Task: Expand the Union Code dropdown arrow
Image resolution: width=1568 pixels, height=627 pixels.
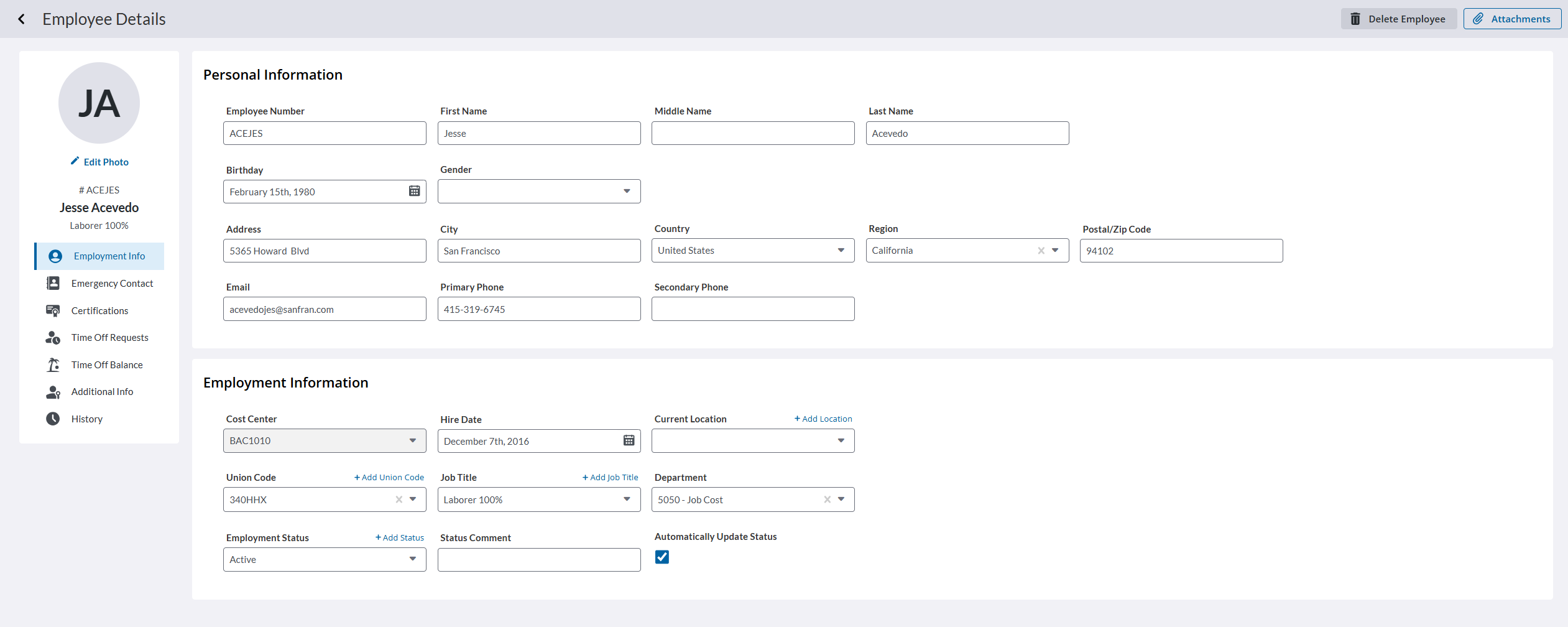Action: click(413, 499)
